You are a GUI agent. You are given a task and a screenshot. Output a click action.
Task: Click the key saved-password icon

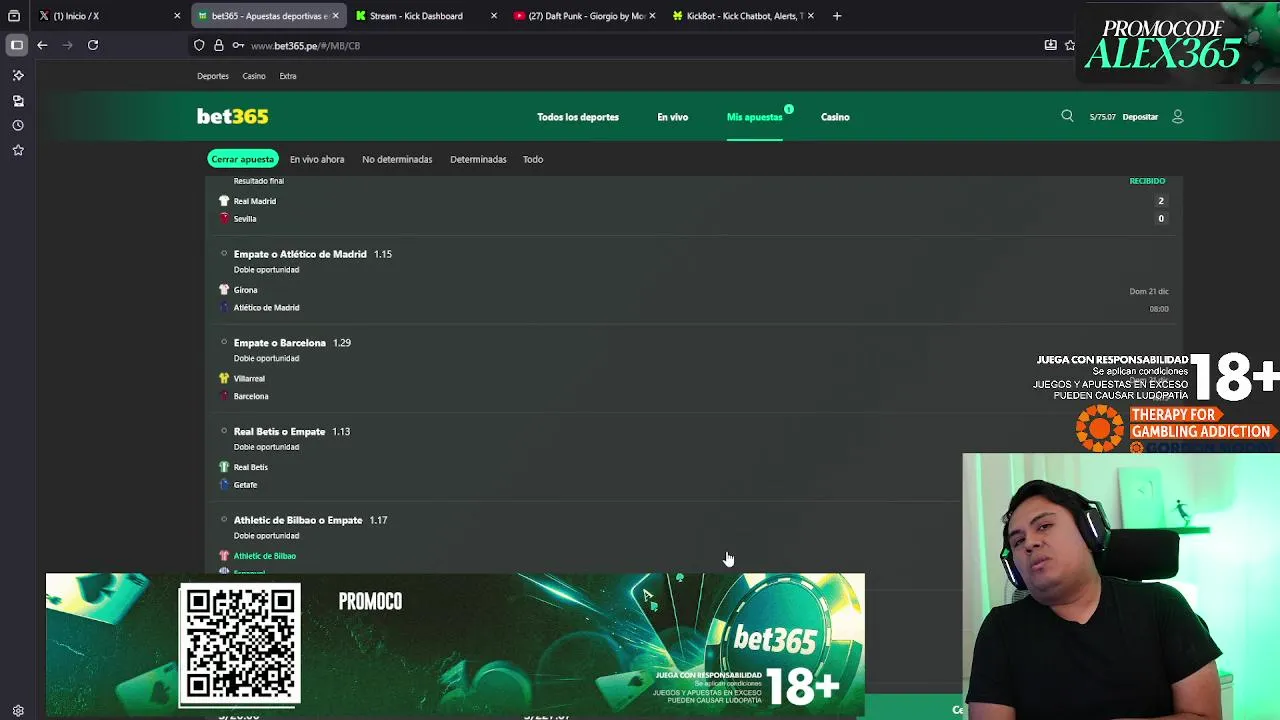pos(238,45)
